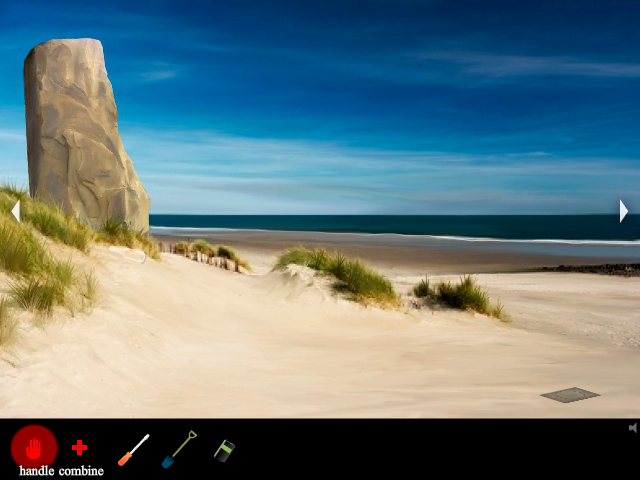Select the red hand handle tool
Screen dimensions: 640x480
34,448
